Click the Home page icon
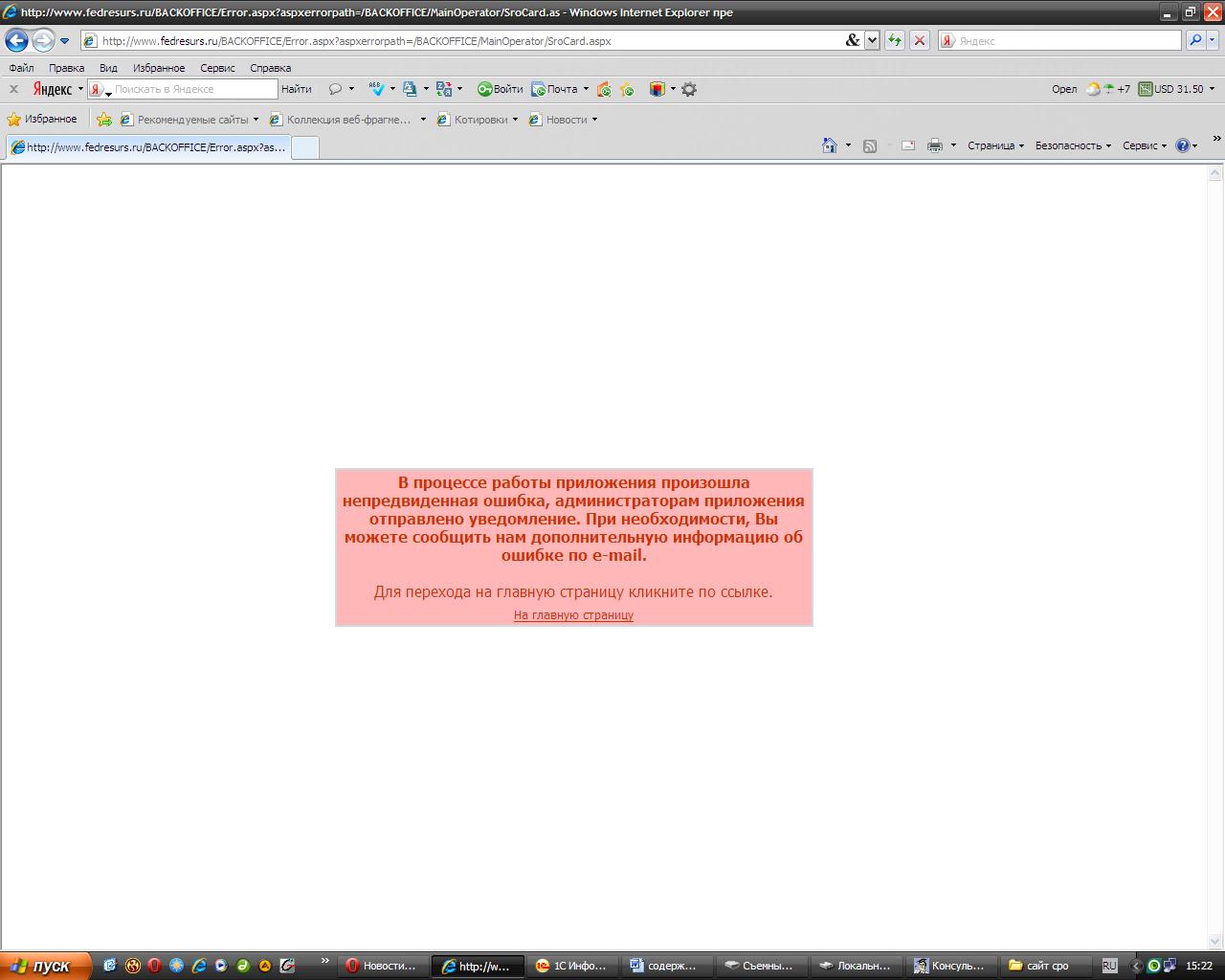Image resolution: width=1225 pixels, height=980 pixels. click(830, 145)
